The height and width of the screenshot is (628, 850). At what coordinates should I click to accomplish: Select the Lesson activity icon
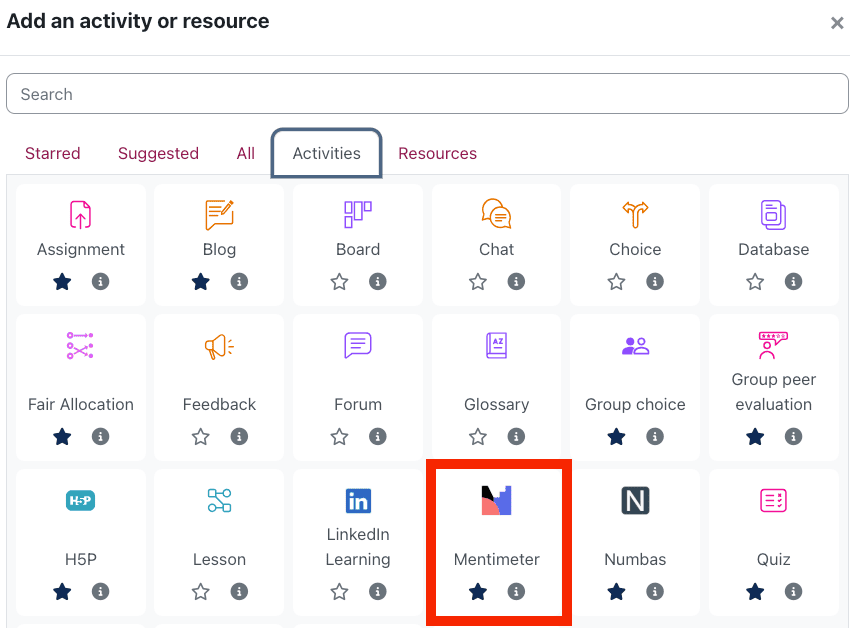point(219,500)
